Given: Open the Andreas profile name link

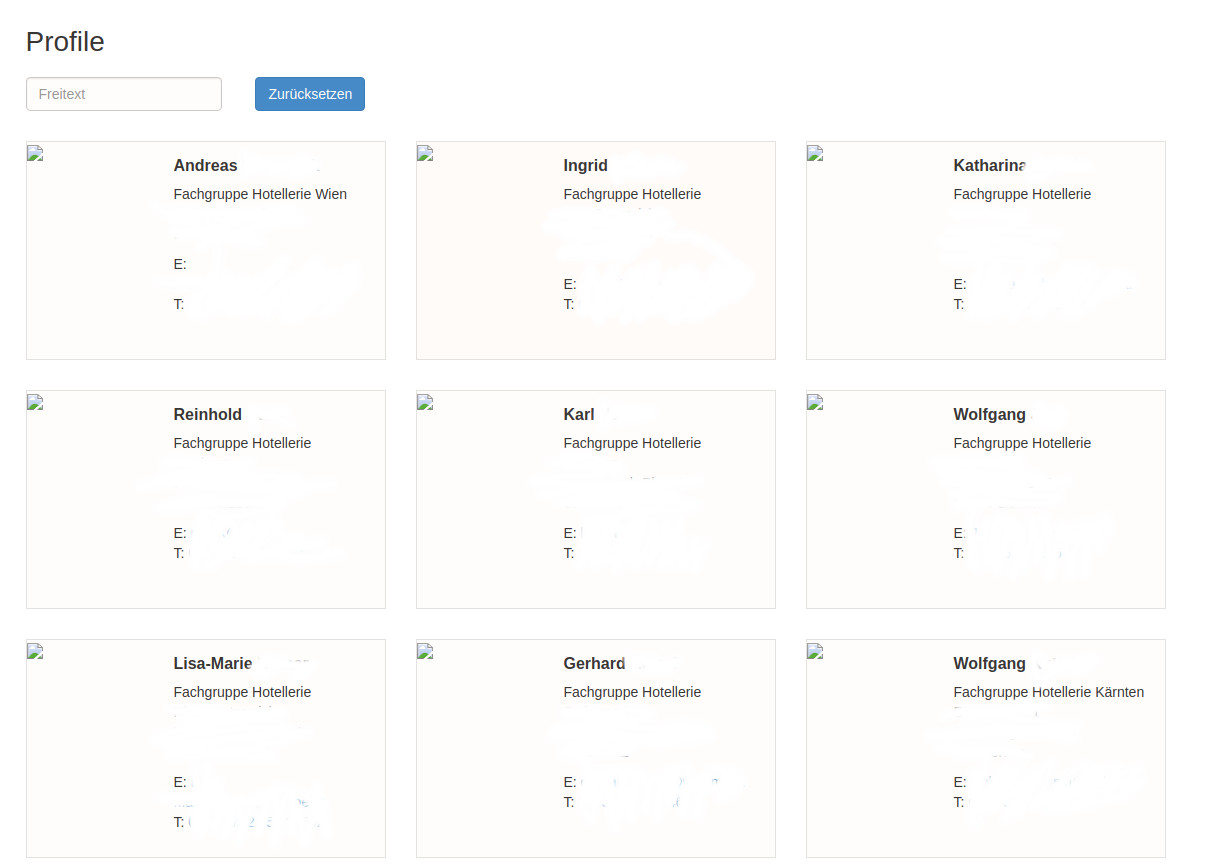Looking at the screenshot, I should [205, 166].
